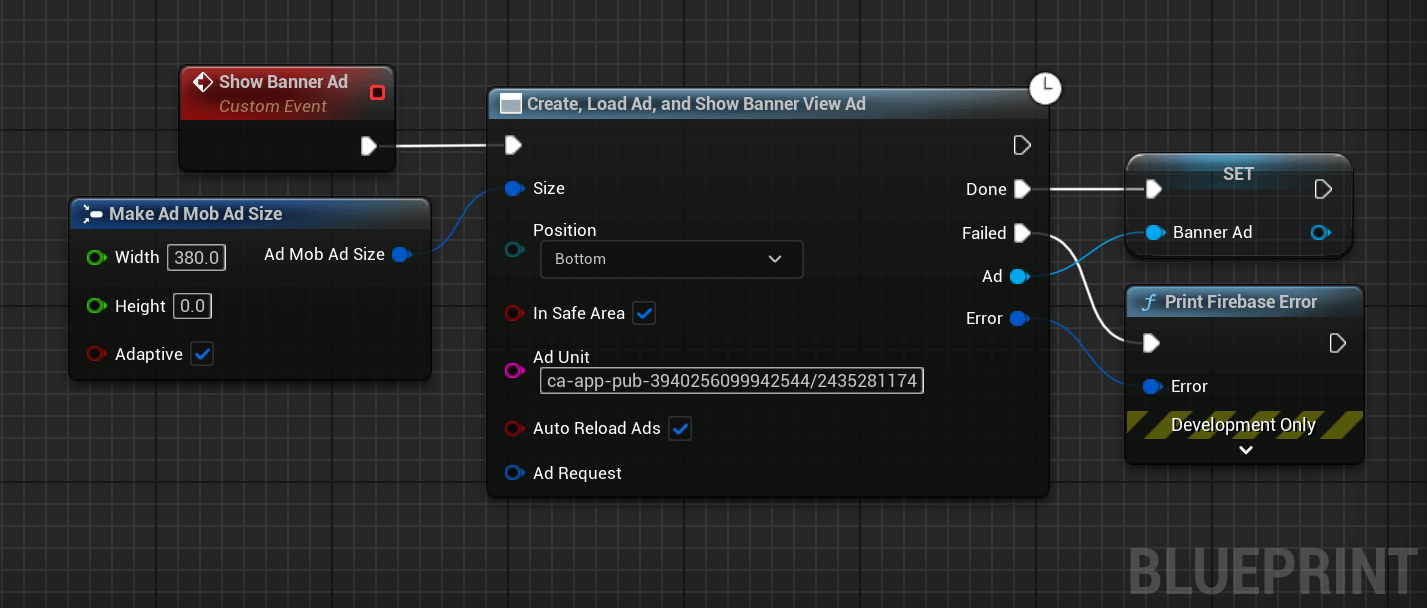The height and width of the screenshot is (608, 1427).
Task: Click Print Firebase Error execution input pin
Action: pyautogui.click(x=1151, y=344)
